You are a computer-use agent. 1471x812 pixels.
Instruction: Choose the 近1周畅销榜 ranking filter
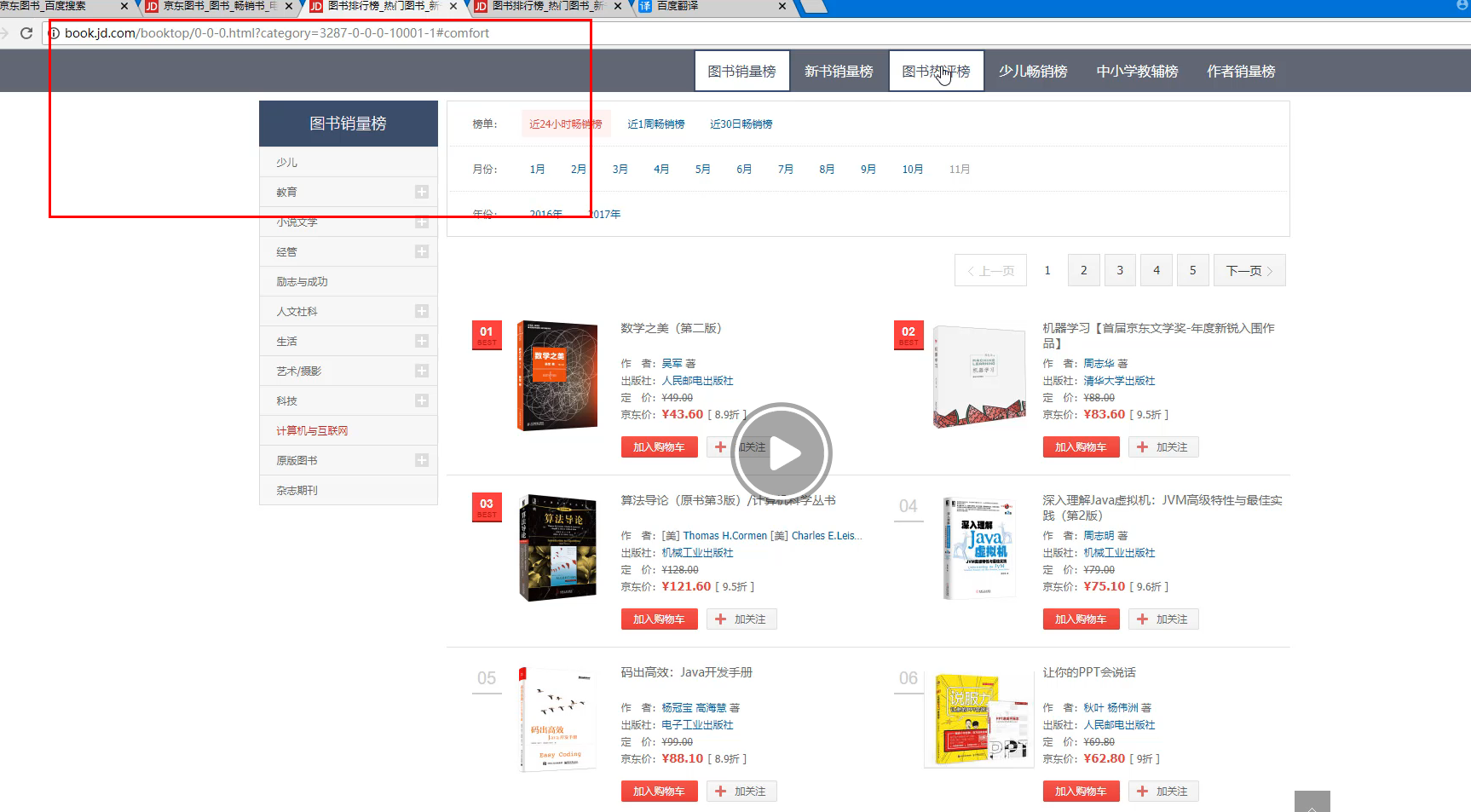coord(656,124)
